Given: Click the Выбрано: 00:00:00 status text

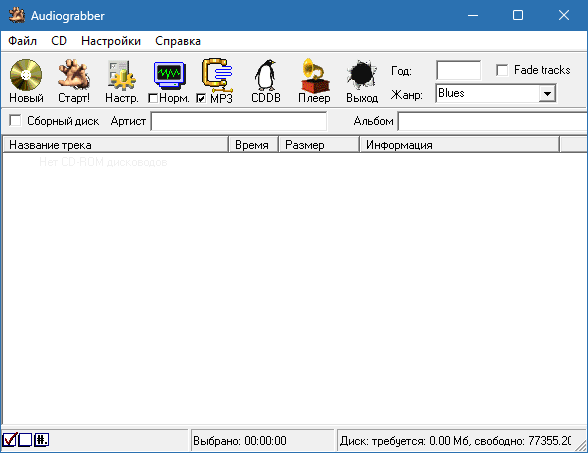Looking at the screenshot, I should coord(240,441).
